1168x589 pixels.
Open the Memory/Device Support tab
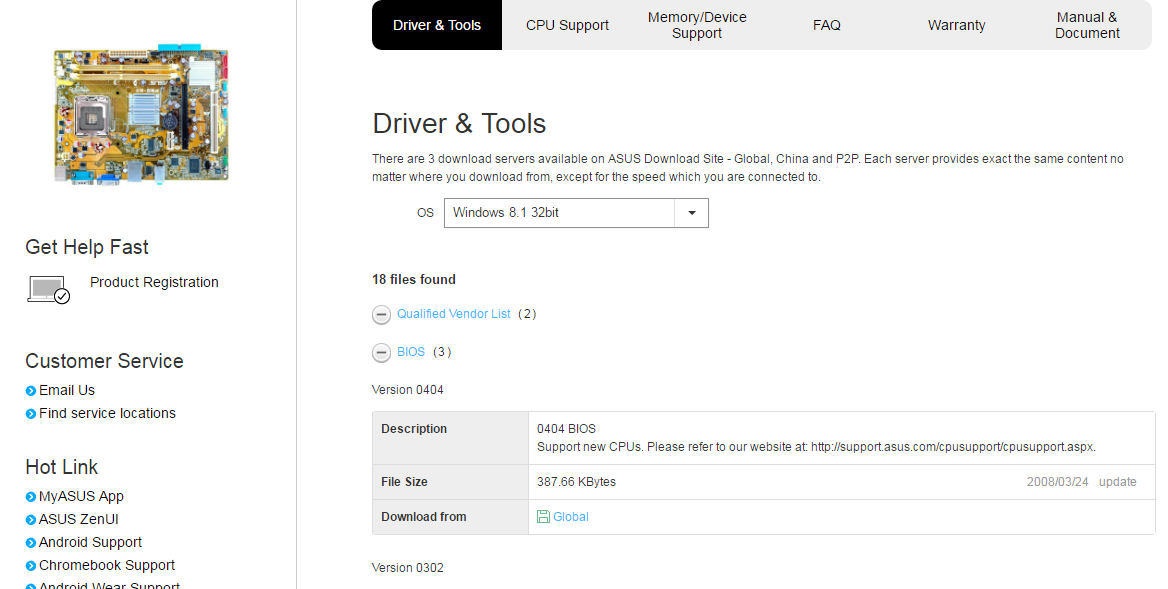(696, 25)
